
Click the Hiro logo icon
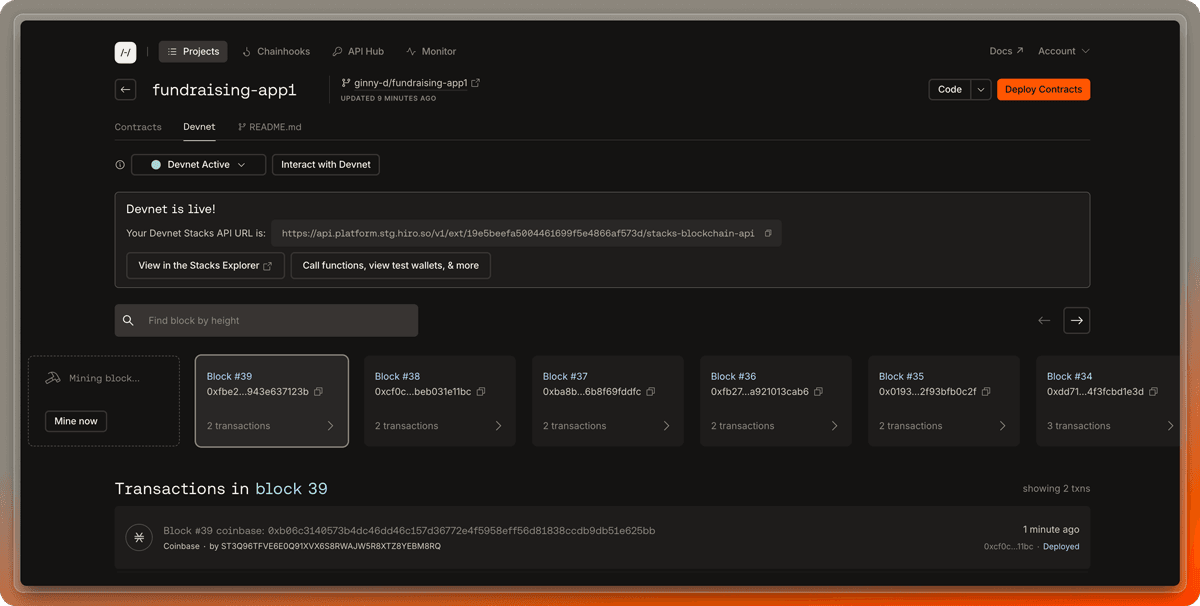125,52
